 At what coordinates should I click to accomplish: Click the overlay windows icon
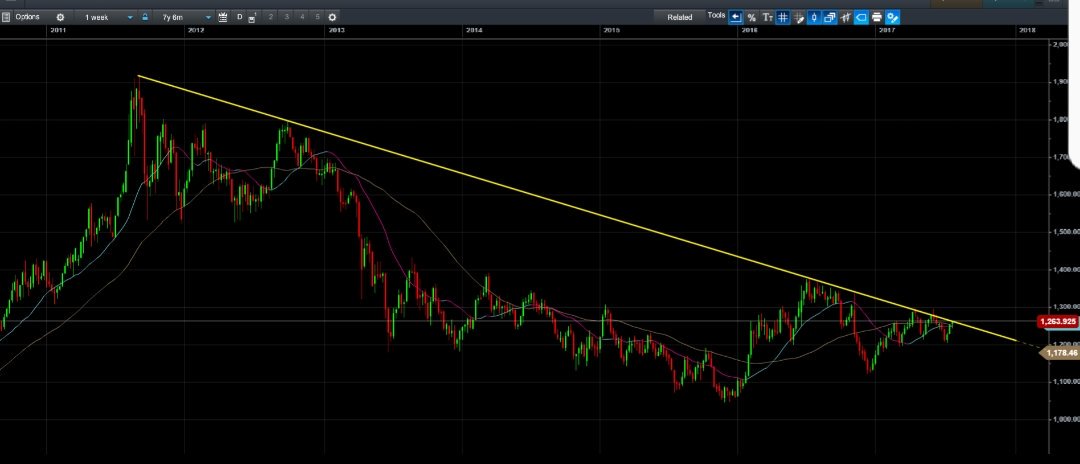coord(830,17)
